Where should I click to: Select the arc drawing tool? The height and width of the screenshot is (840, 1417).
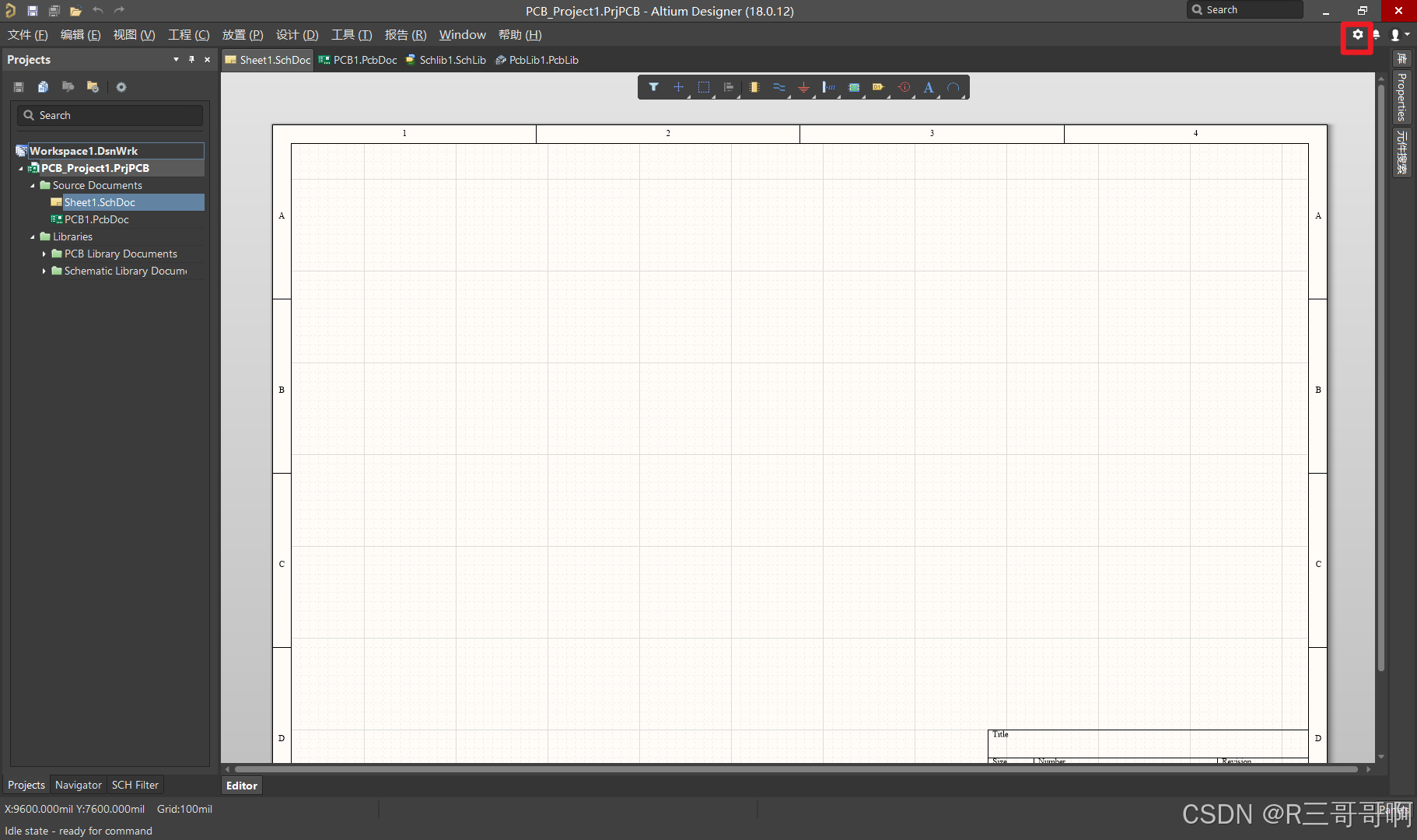coord(953,87)
